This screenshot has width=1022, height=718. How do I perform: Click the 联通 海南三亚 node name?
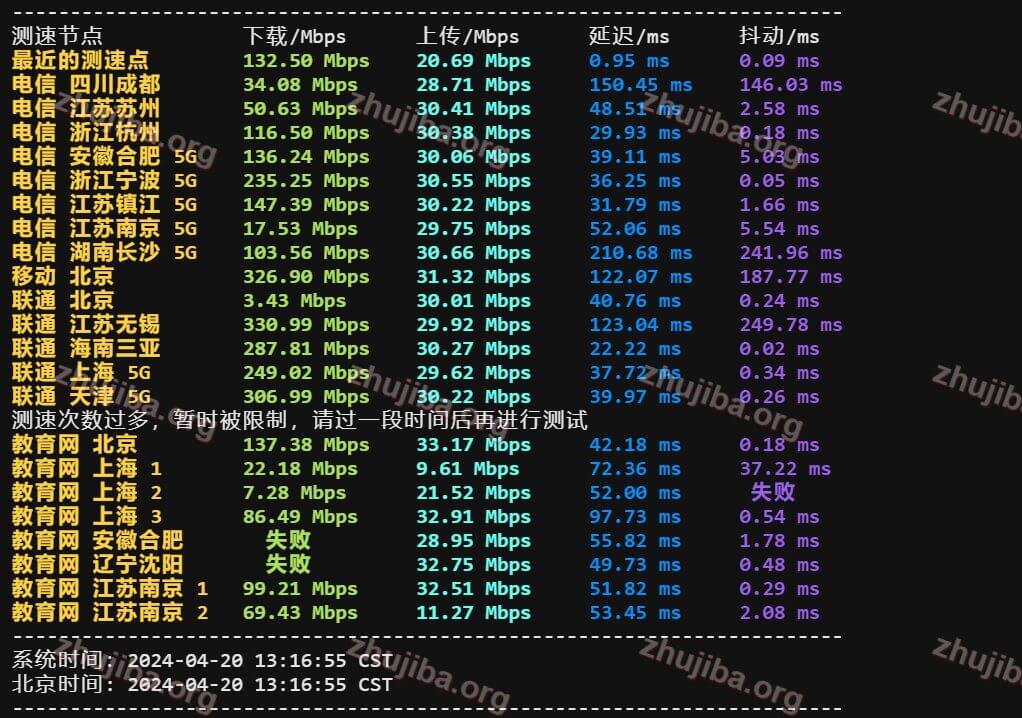point(85,348)
